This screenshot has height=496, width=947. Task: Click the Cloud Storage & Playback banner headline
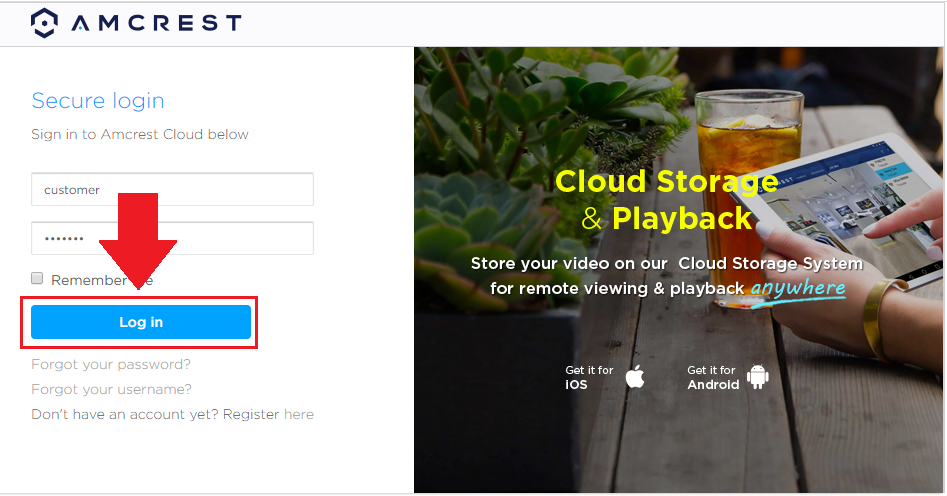point(667,199)
